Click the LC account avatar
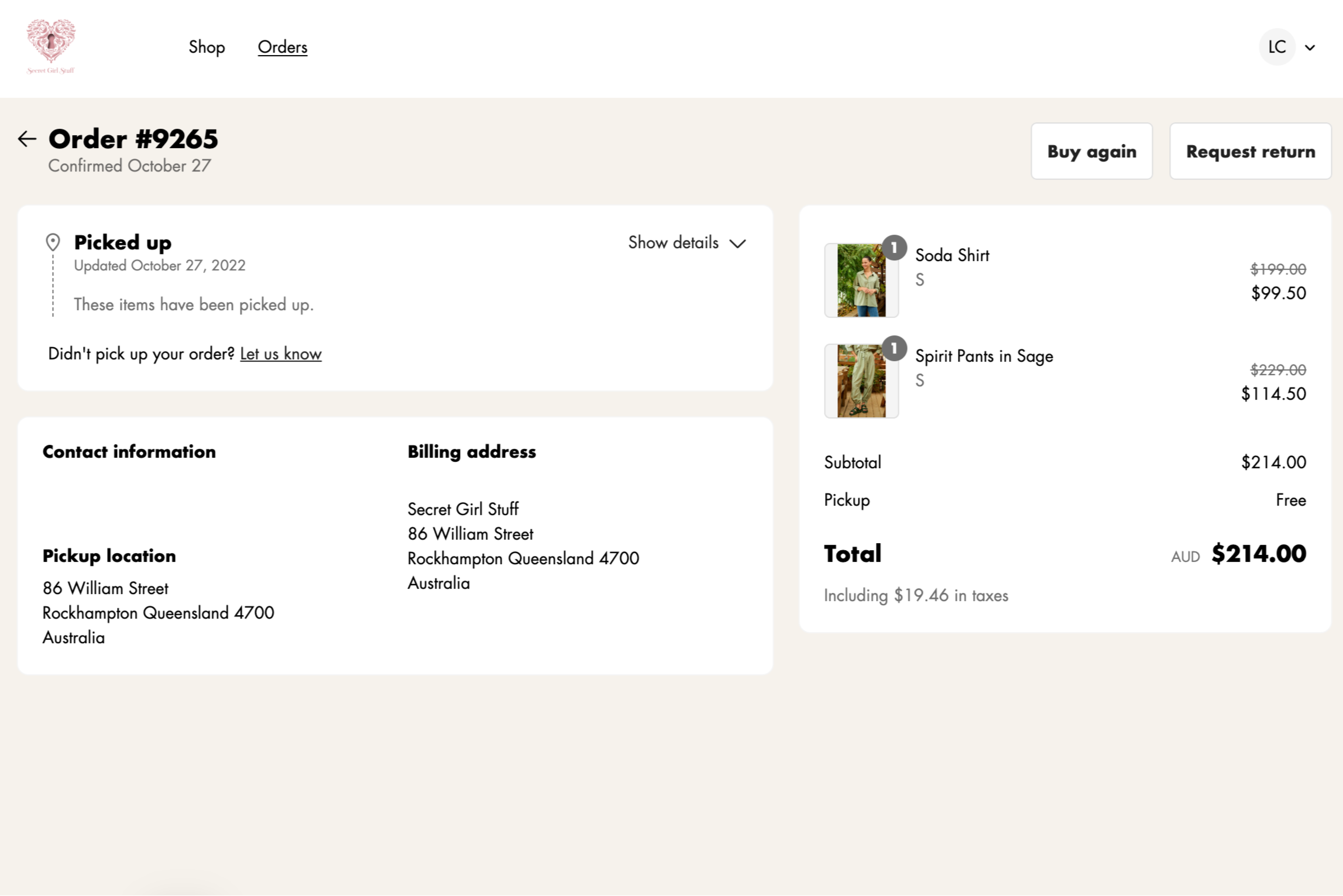 1276,47
